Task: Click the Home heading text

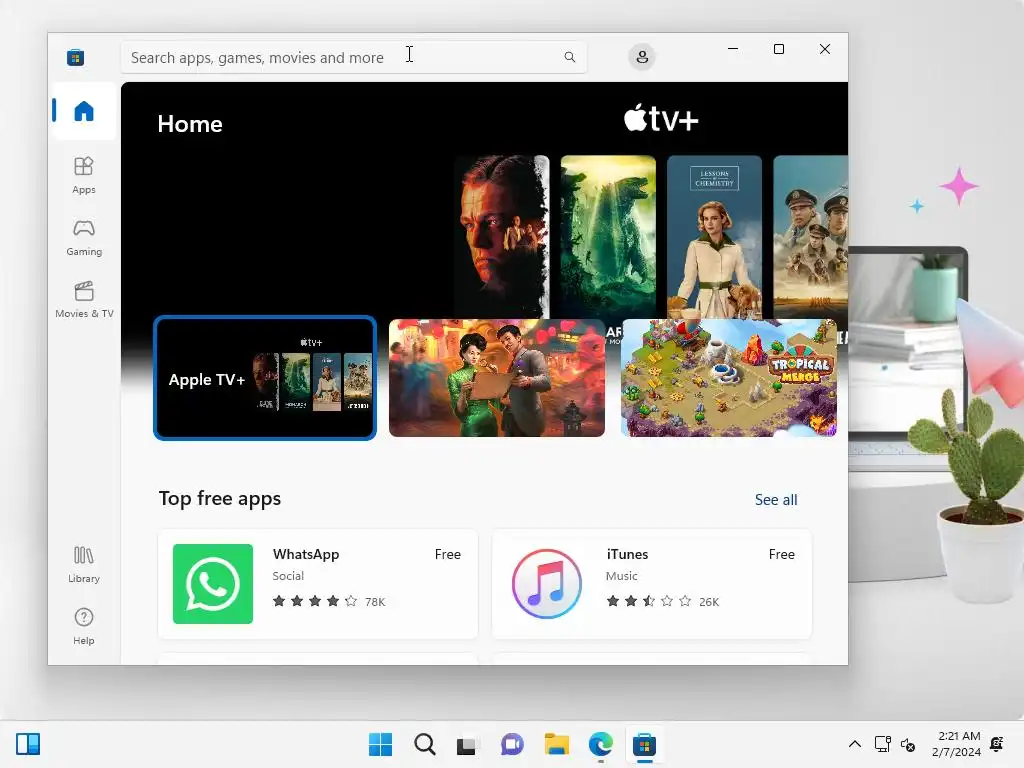Action: pyautogui.click(x=189, y=124)
